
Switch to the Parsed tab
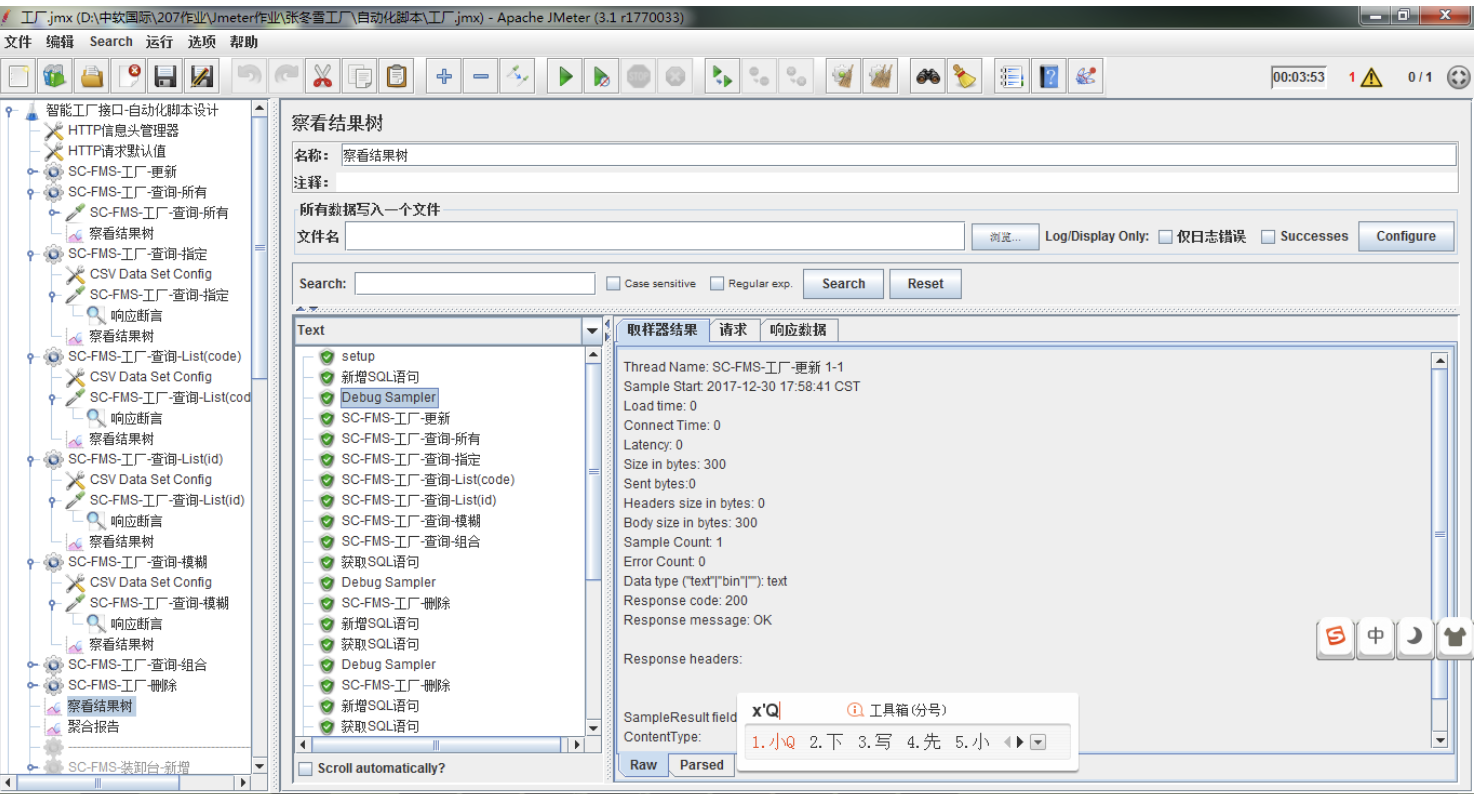coord(701,765)
